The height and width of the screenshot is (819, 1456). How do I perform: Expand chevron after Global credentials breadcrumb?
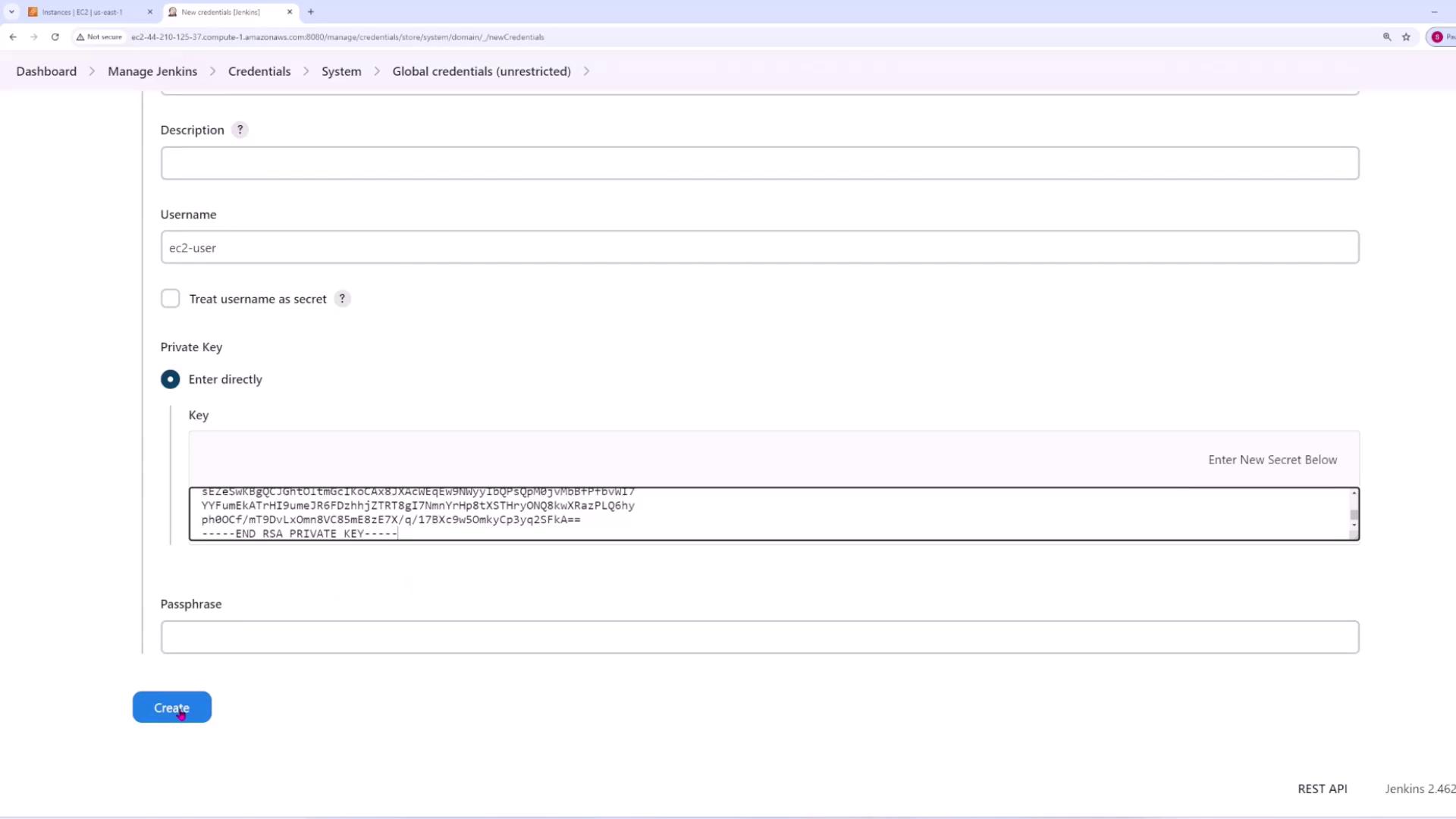(586, 71)
